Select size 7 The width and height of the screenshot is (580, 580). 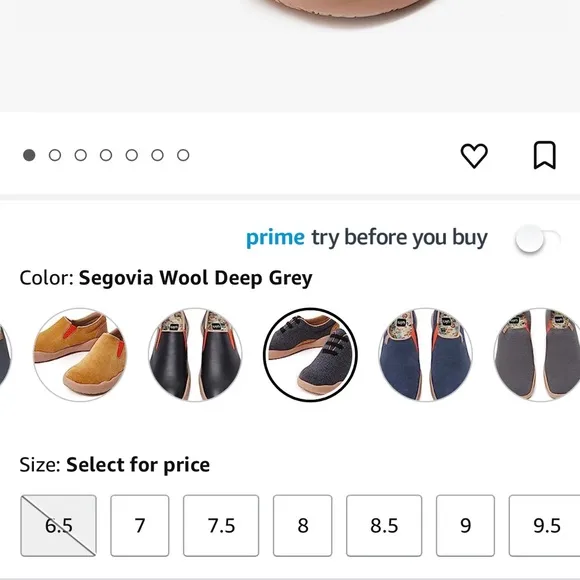pos(140,525)
